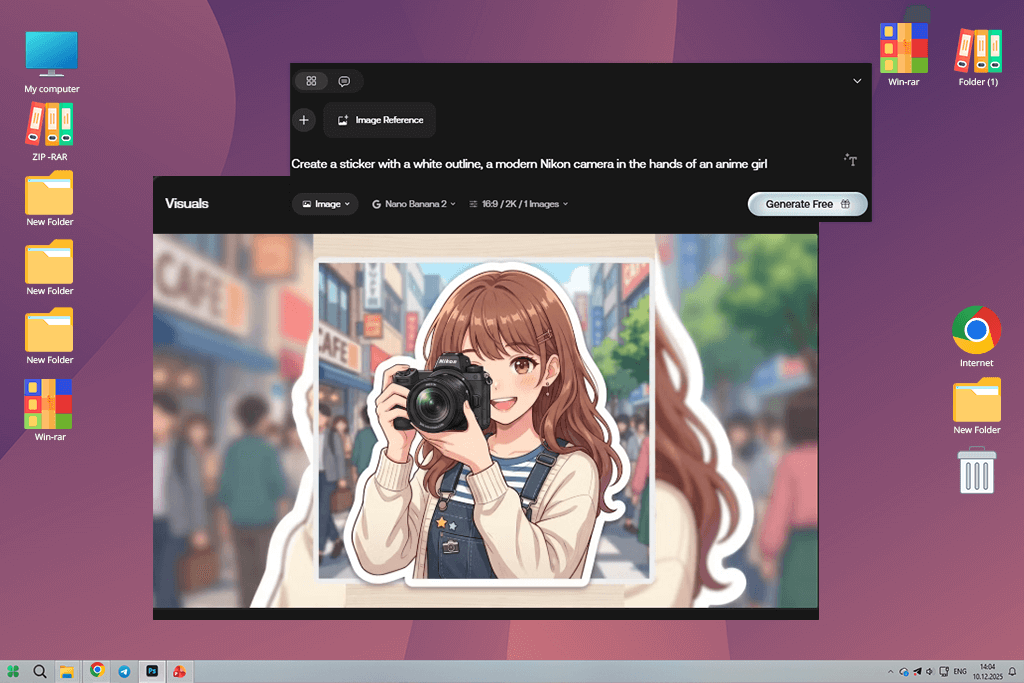The image size is (1024, 683).
Task: Open Photoshop from the taskbar
Action: [152, 671]
